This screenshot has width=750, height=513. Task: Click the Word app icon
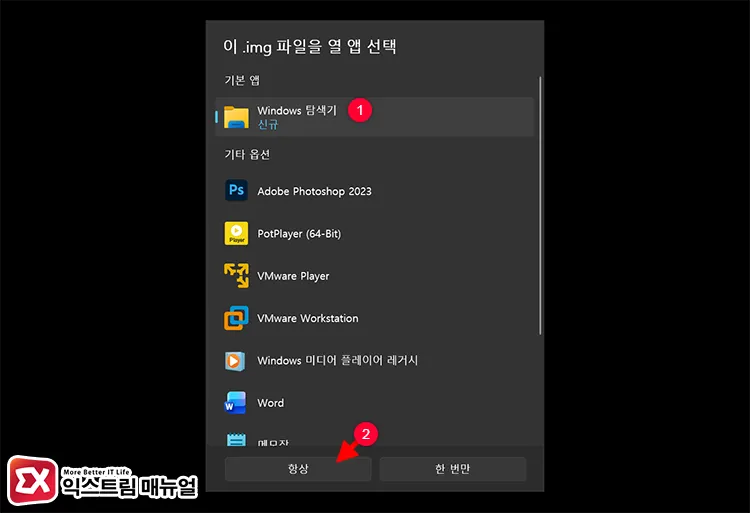[x=235, y=403]
